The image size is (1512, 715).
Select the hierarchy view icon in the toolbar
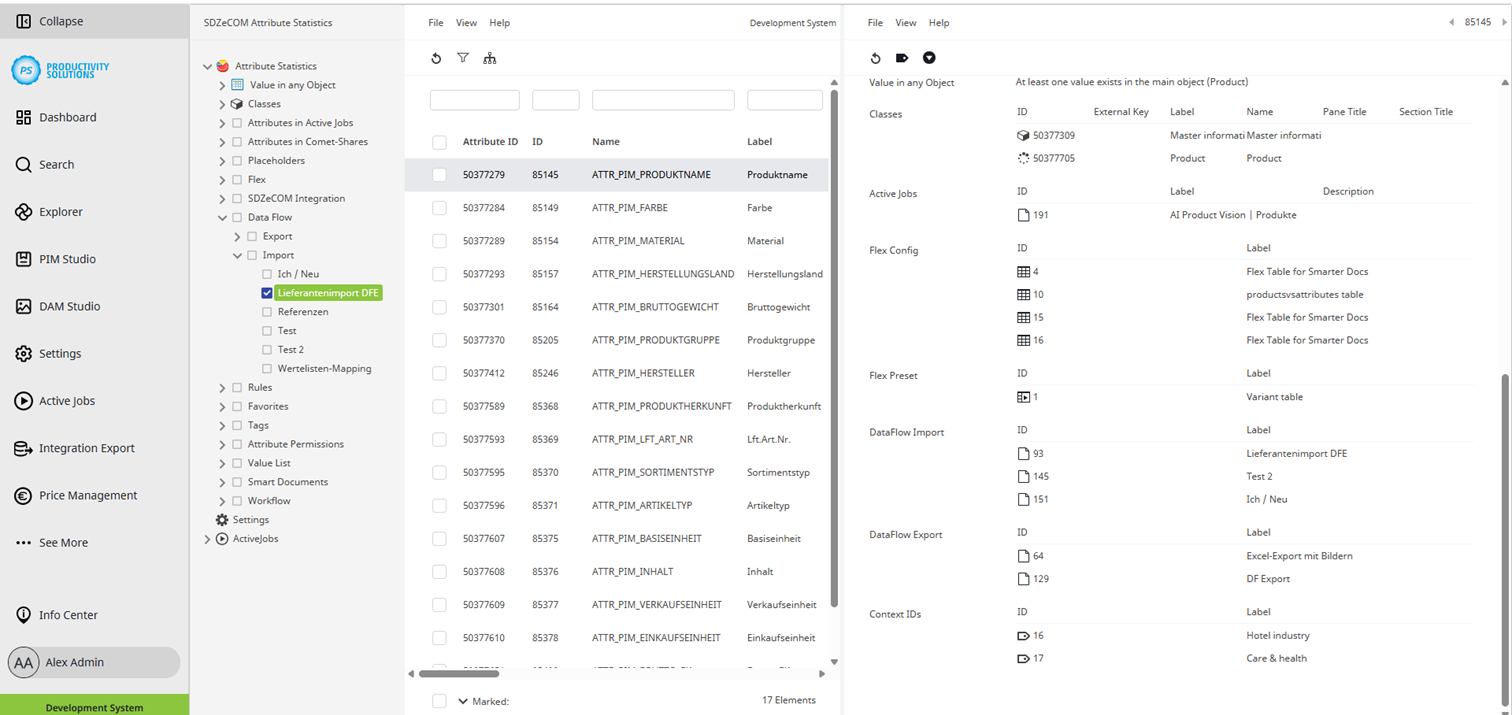pyautogui.click(x=490, y=58)
